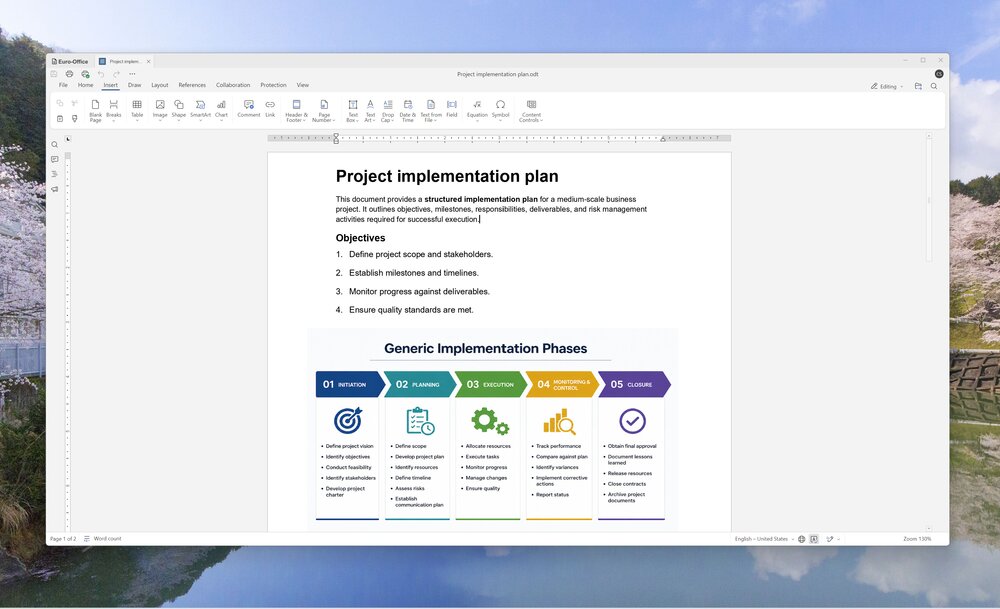
Task: Insert a Field
Action: click(452, 108)
